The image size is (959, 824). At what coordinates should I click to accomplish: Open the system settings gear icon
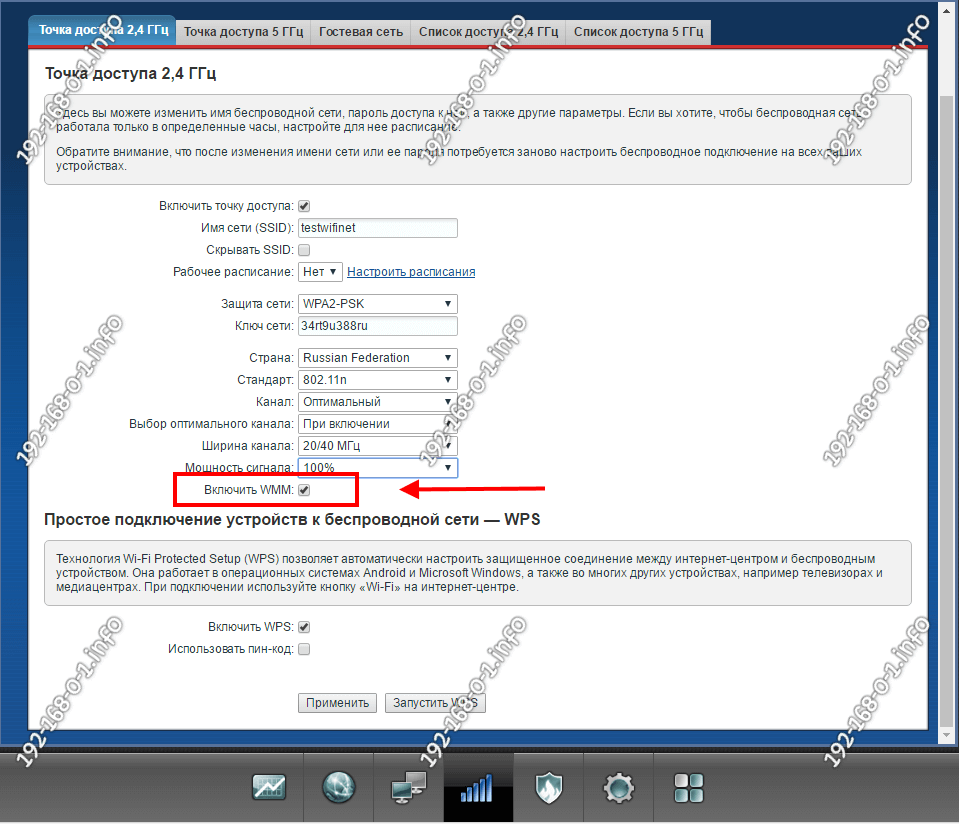(618, 788)
